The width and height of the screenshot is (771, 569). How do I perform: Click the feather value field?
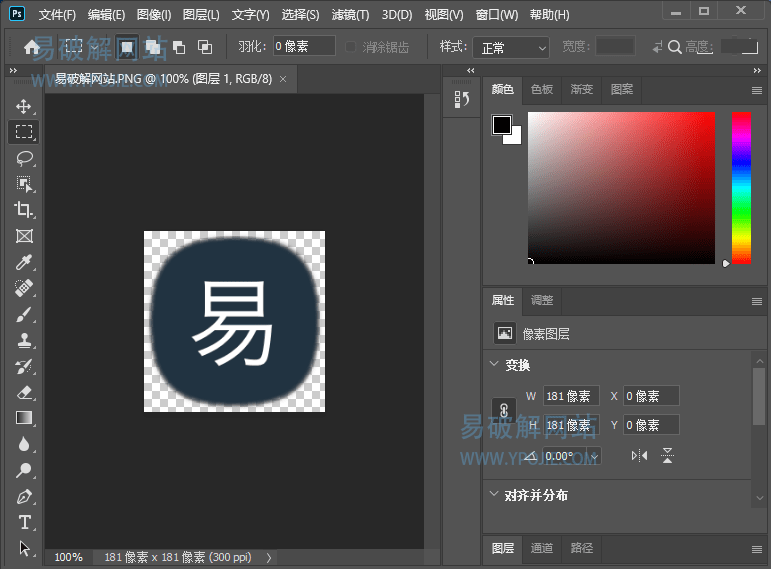coord(304,46)
